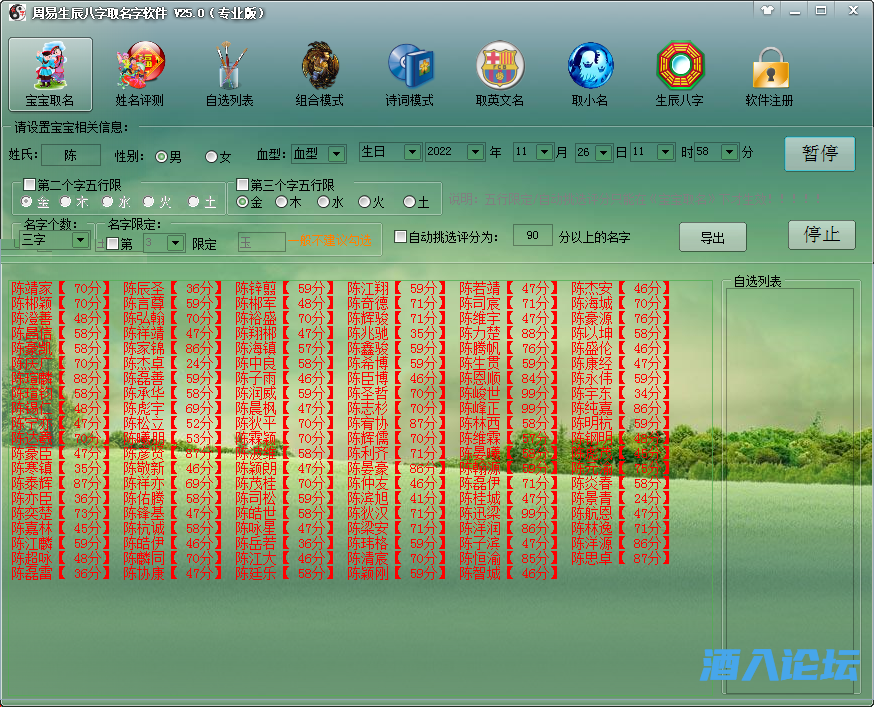Expand 名字个数 三字 dropdown
The height and width of the screenshot is (707, 874).
[81, 240]
